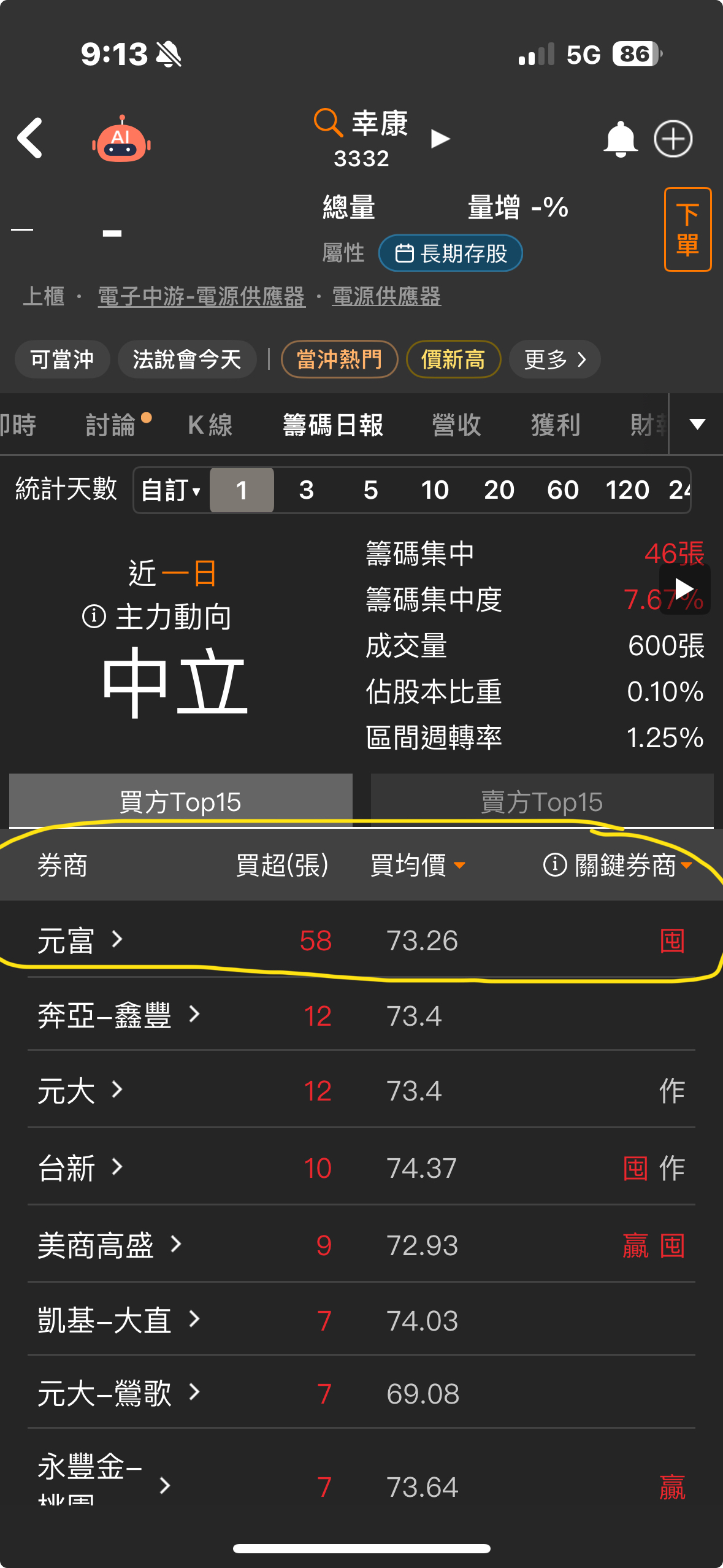Tap the notification bell icon

coord(621,139)
